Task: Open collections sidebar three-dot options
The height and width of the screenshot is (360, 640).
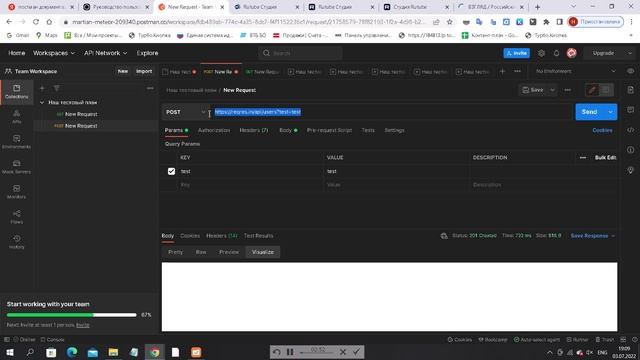Action: [150, 88]
